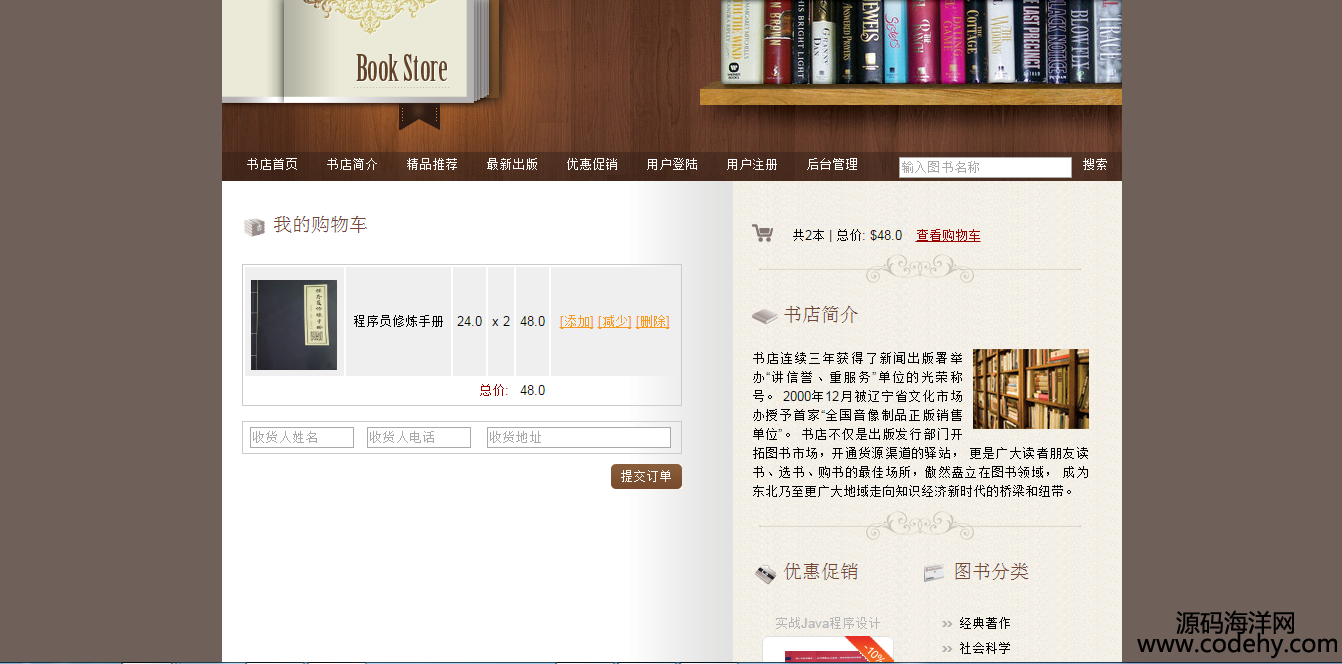The image size is (1342, 664).
Task: Click the 程序员修炼手册 title text
Action: 398,322
